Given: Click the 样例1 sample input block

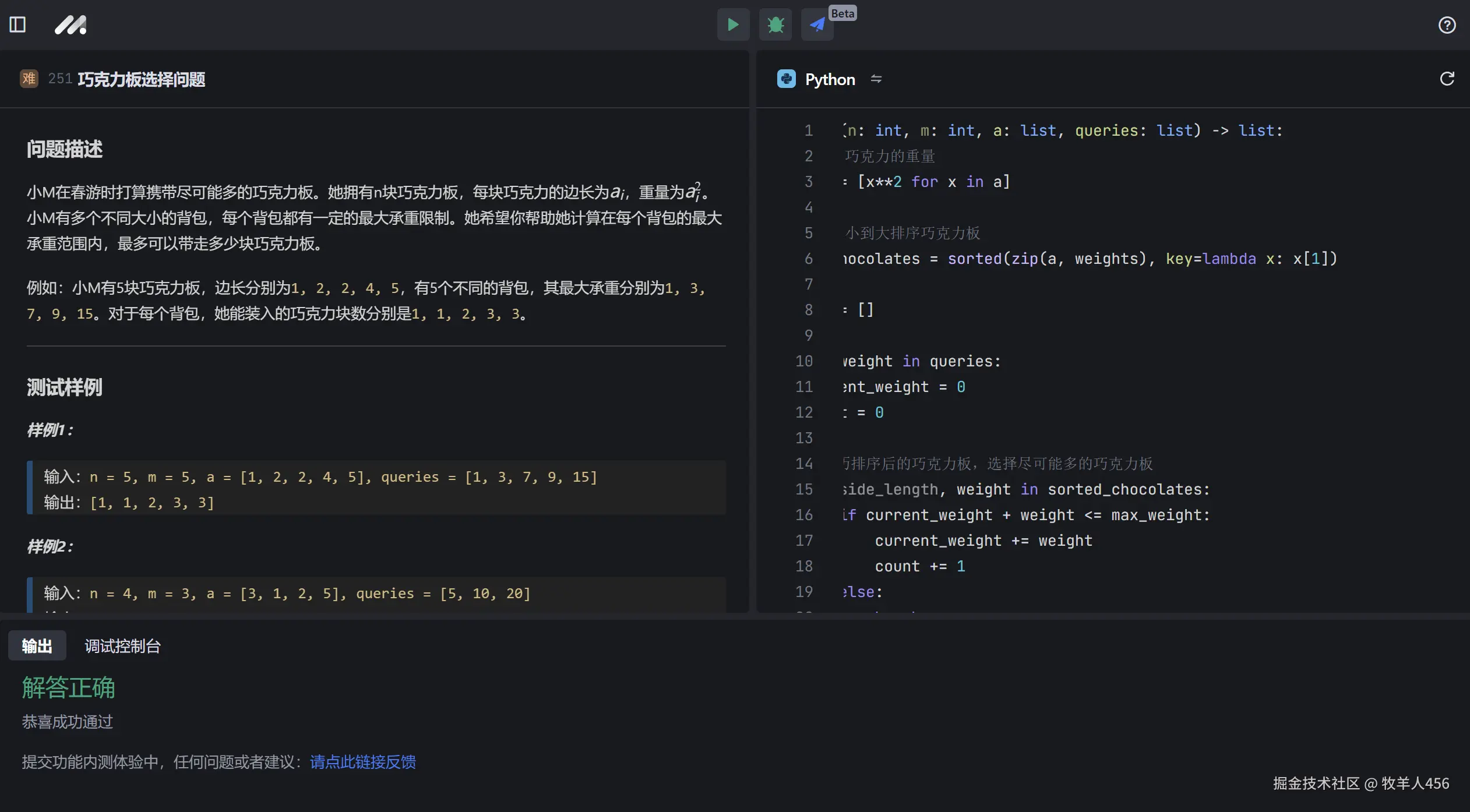Looking at the screenshot, I should tap(373, 488).
